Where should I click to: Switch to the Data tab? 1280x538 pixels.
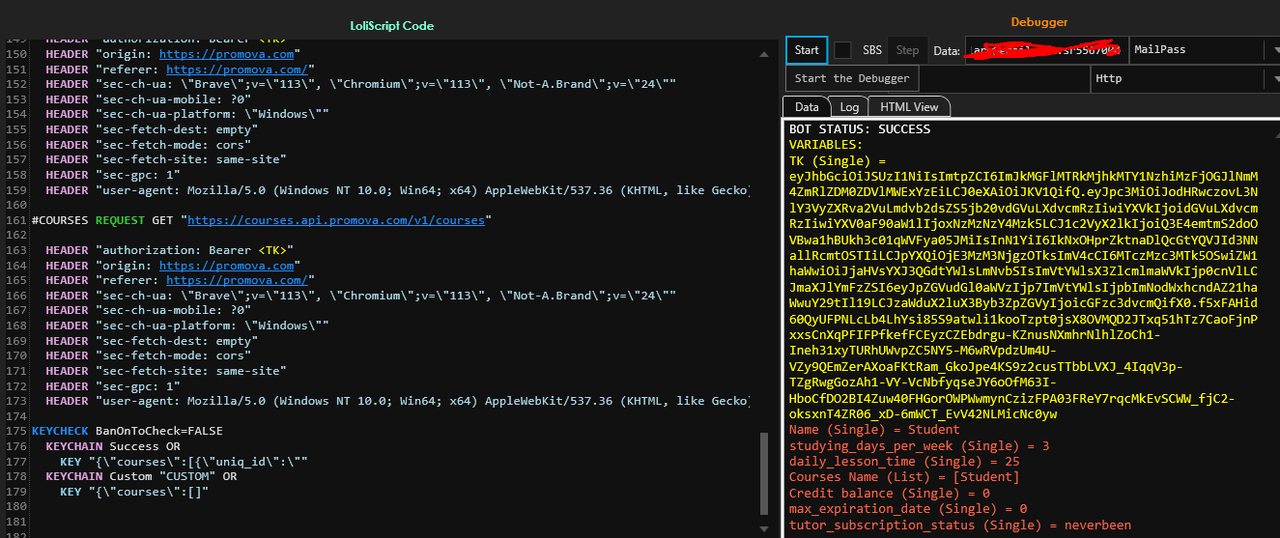coord(806,107)
